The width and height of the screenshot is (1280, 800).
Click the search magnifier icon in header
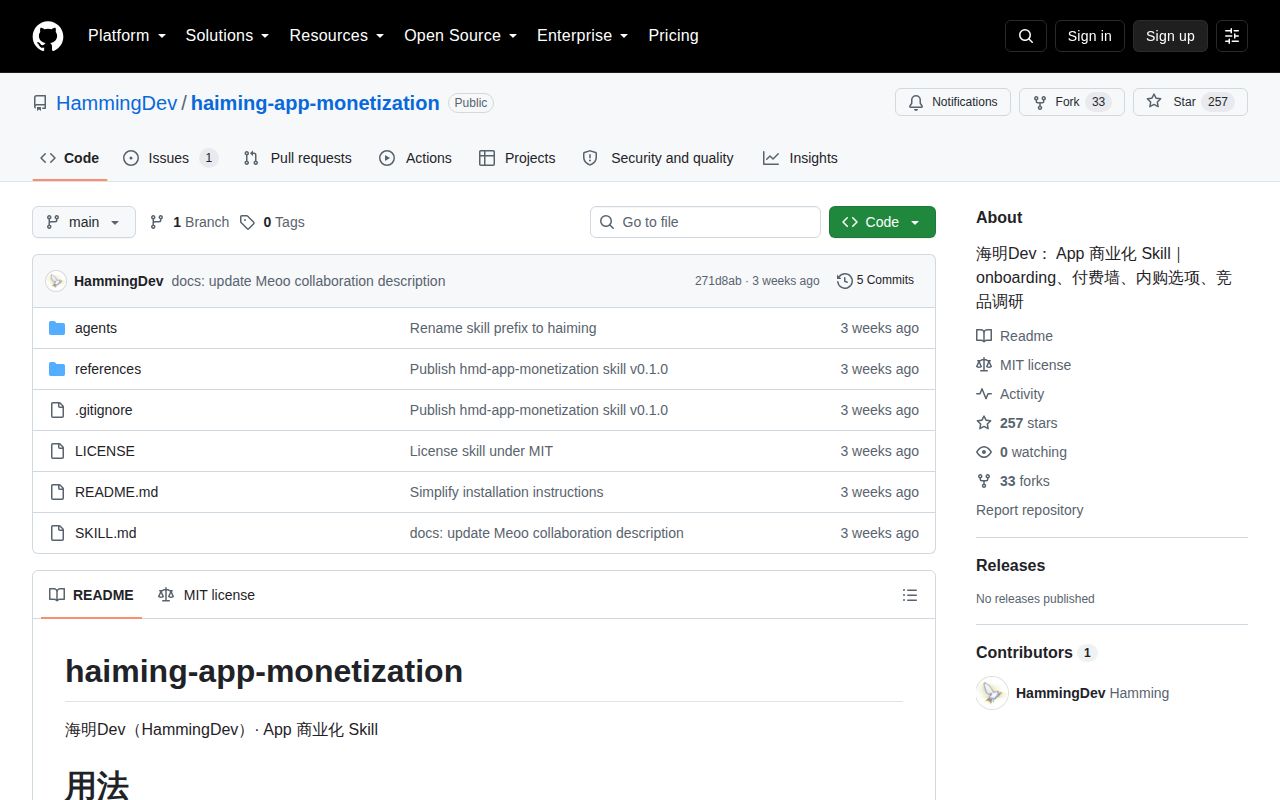click(1026, 36)
